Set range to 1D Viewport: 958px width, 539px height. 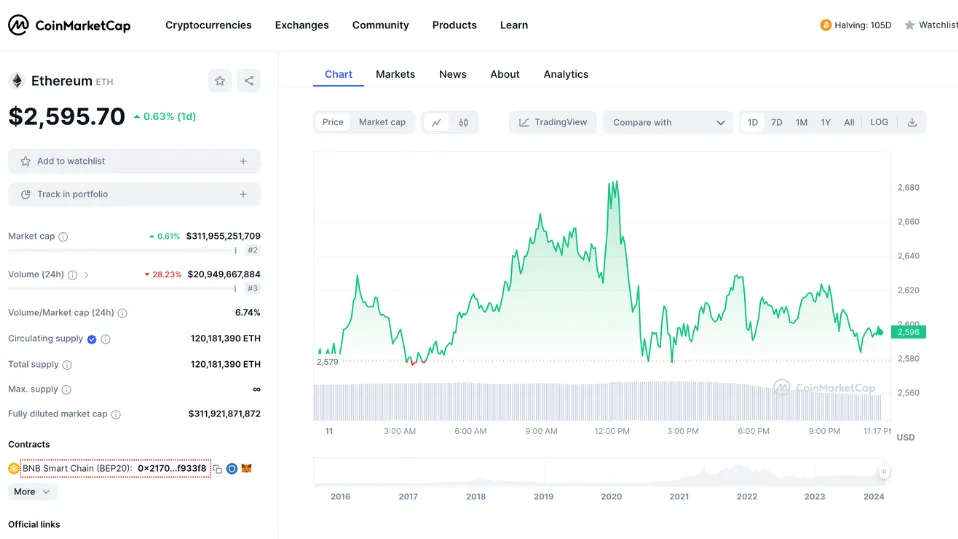click(x=753, y=122)
